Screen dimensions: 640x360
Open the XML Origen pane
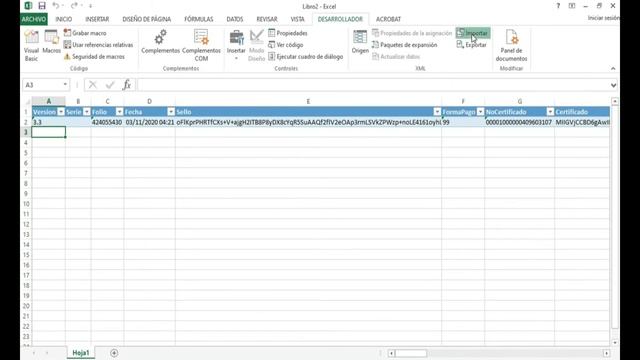[360, 42]
